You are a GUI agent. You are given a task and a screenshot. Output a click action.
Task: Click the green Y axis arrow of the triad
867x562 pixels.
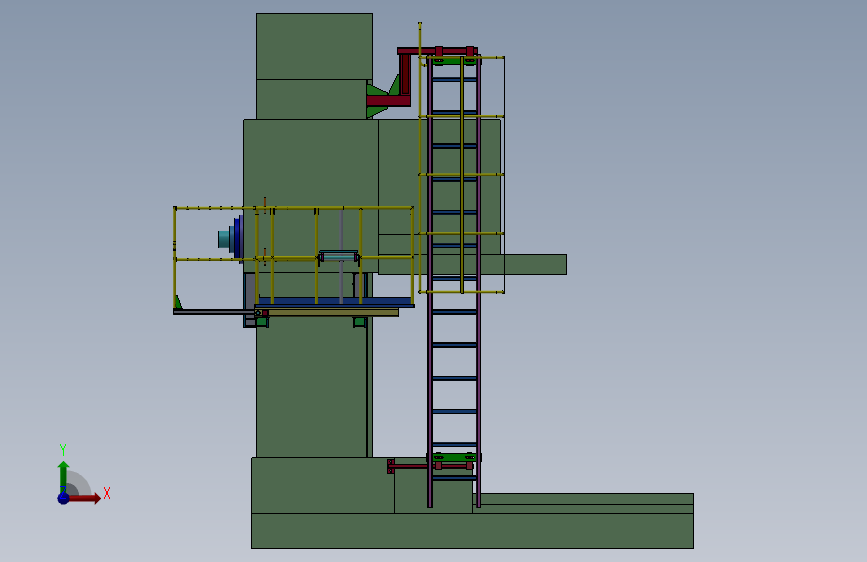[64, 477]
